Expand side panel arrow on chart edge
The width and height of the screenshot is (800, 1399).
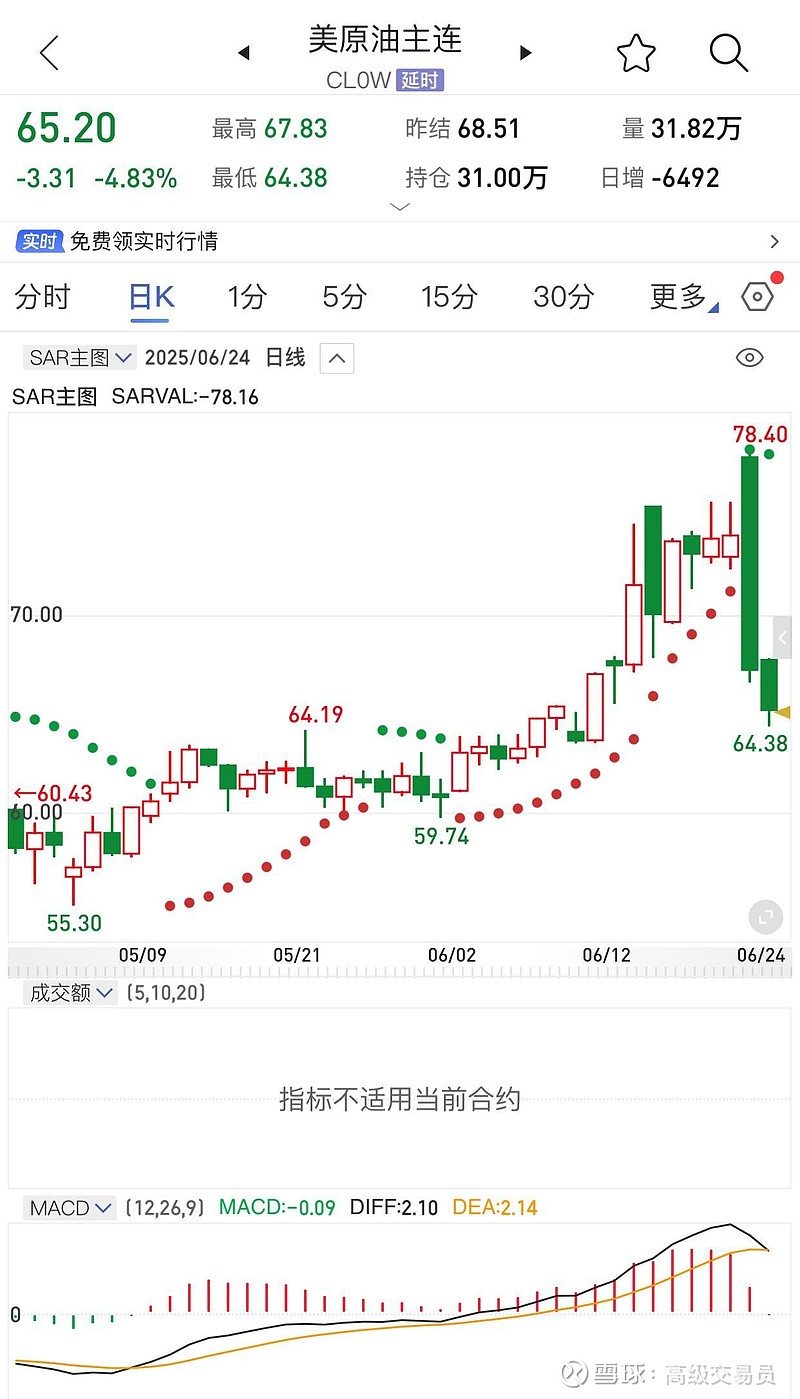[783, 637]
